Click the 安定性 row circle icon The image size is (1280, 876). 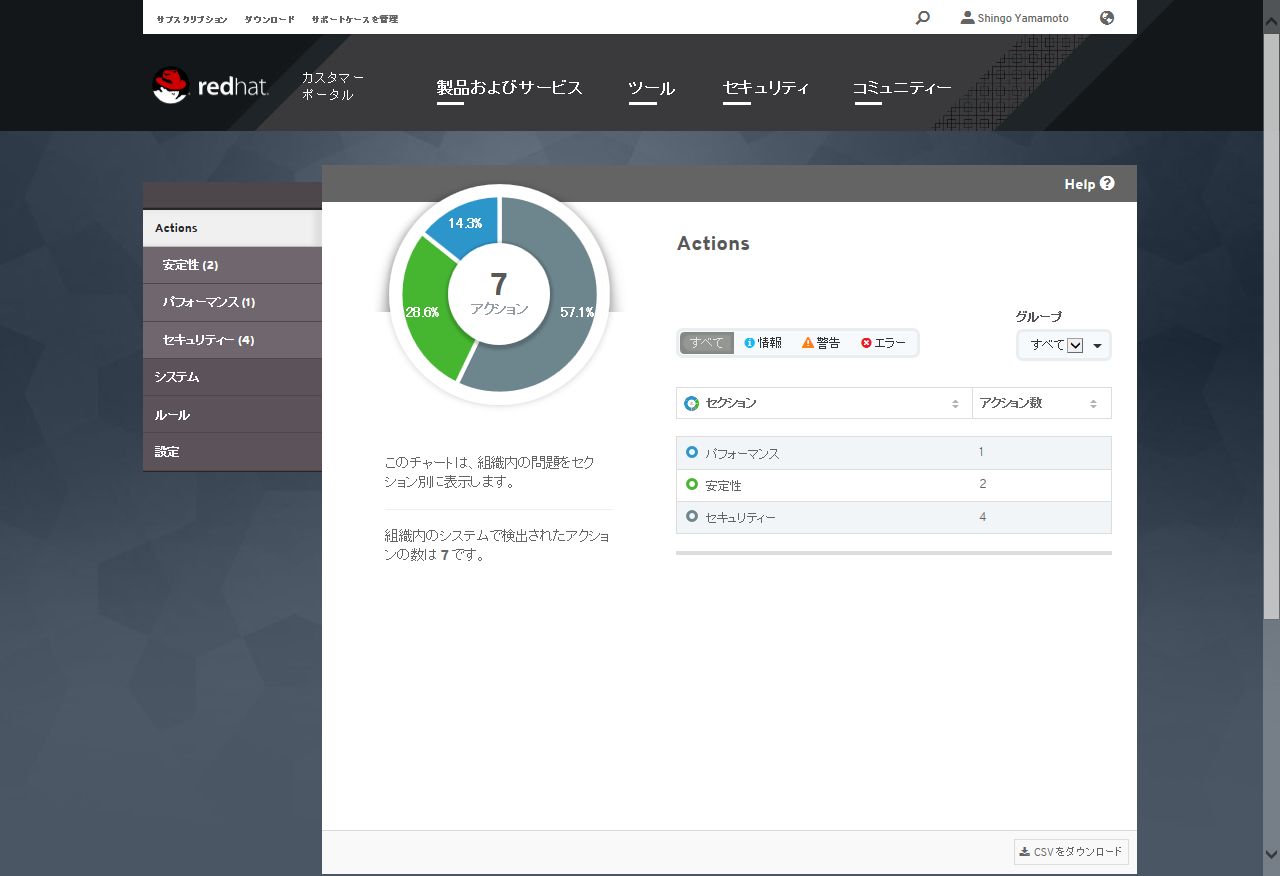(692, 485)
